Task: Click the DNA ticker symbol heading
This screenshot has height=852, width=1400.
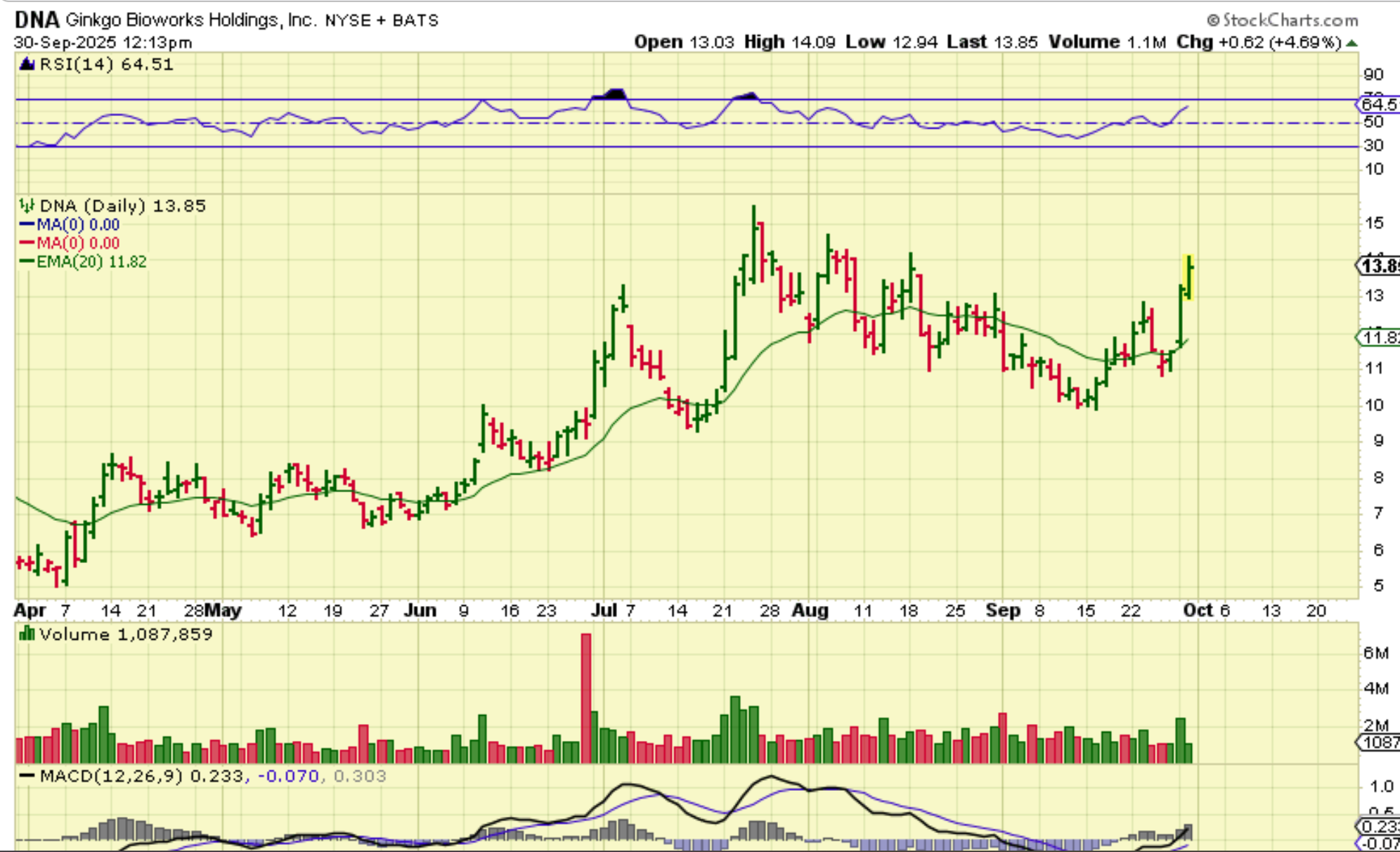Action: (x=37, y=20)
